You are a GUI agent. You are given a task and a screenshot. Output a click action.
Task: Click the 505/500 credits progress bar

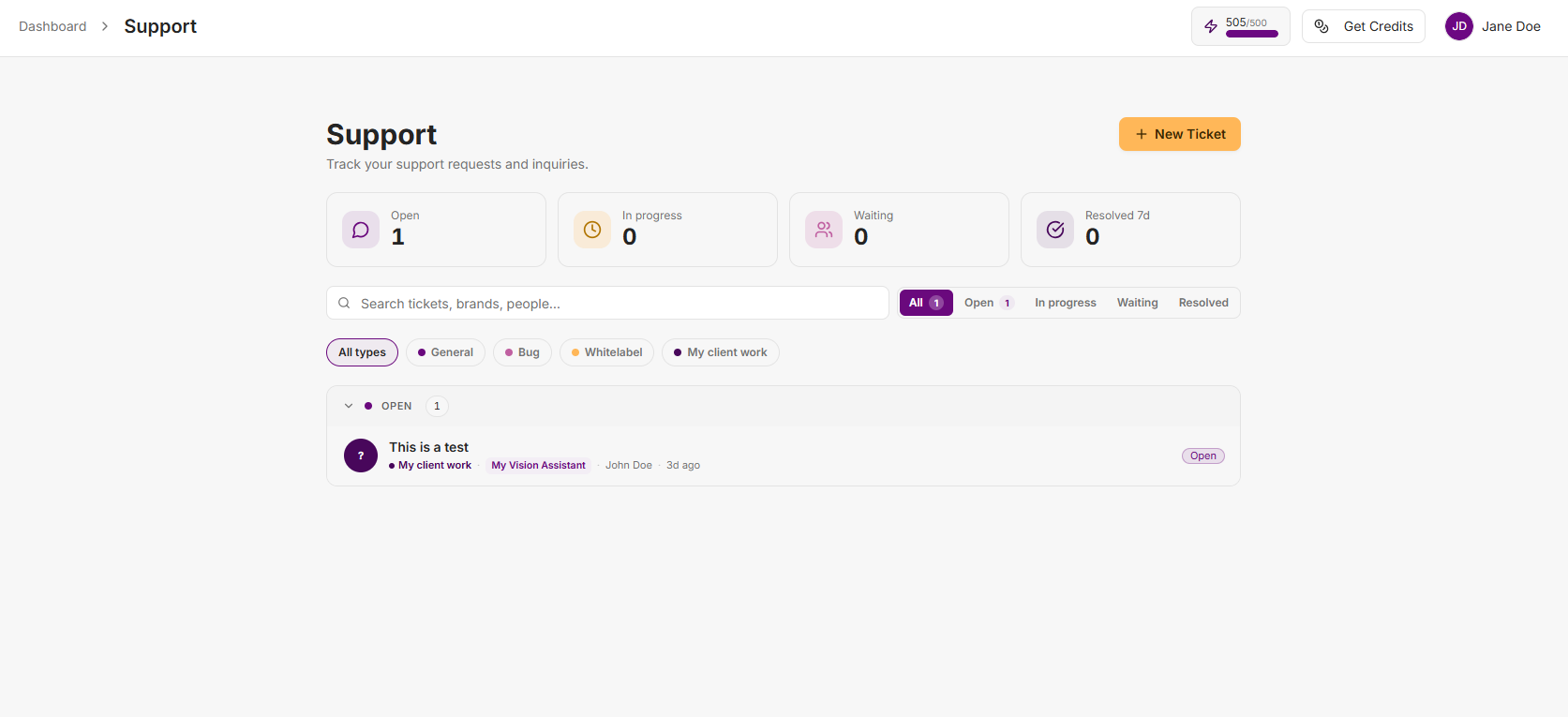pos(1252,34)
